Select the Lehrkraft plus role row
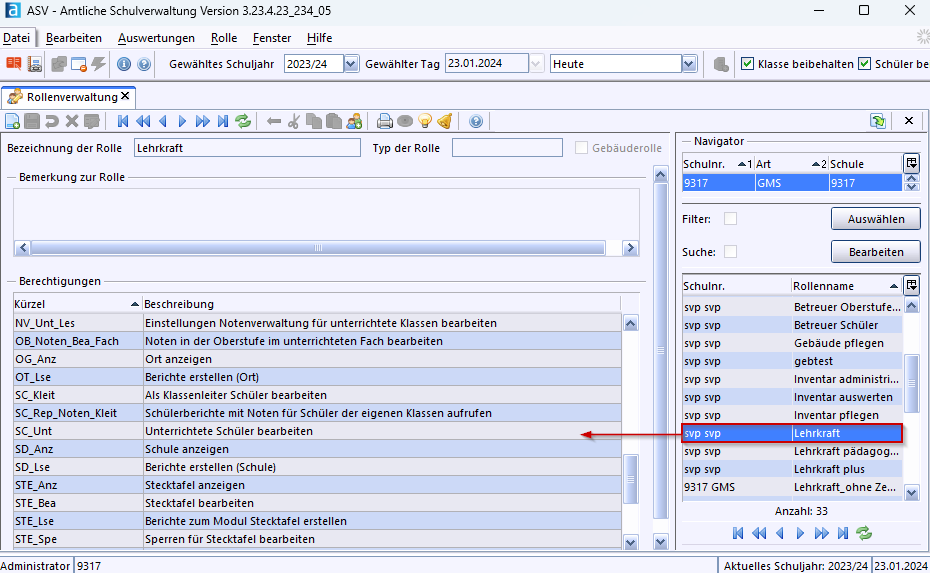This screenshot has width=930, height=573. pyautogui.click(x=792, y=469)
